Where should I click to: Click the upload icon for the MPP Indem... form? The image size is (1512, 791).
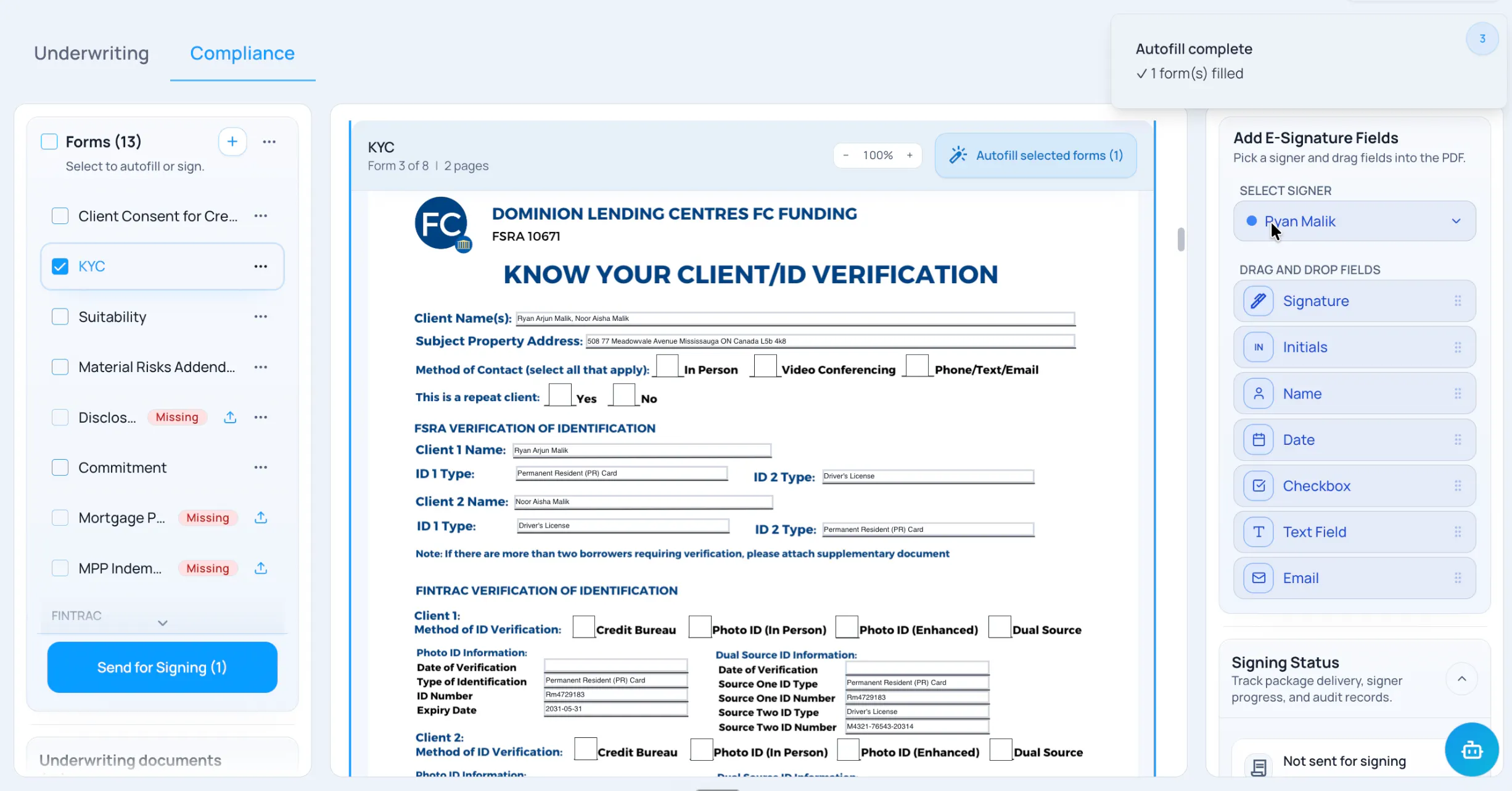coord(261,568)
